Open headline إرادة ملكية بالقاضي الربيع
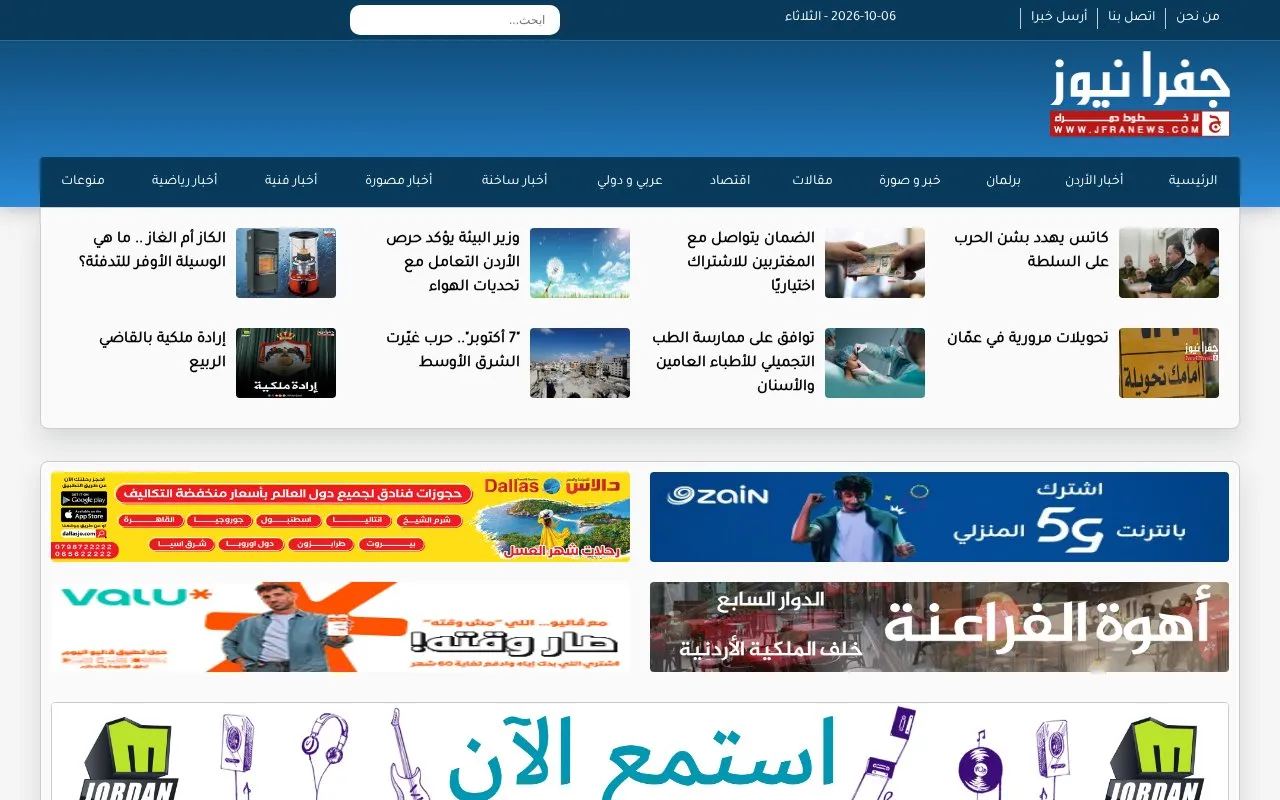The width and height of the screenshot is (1280, 800). click(162, 350)
